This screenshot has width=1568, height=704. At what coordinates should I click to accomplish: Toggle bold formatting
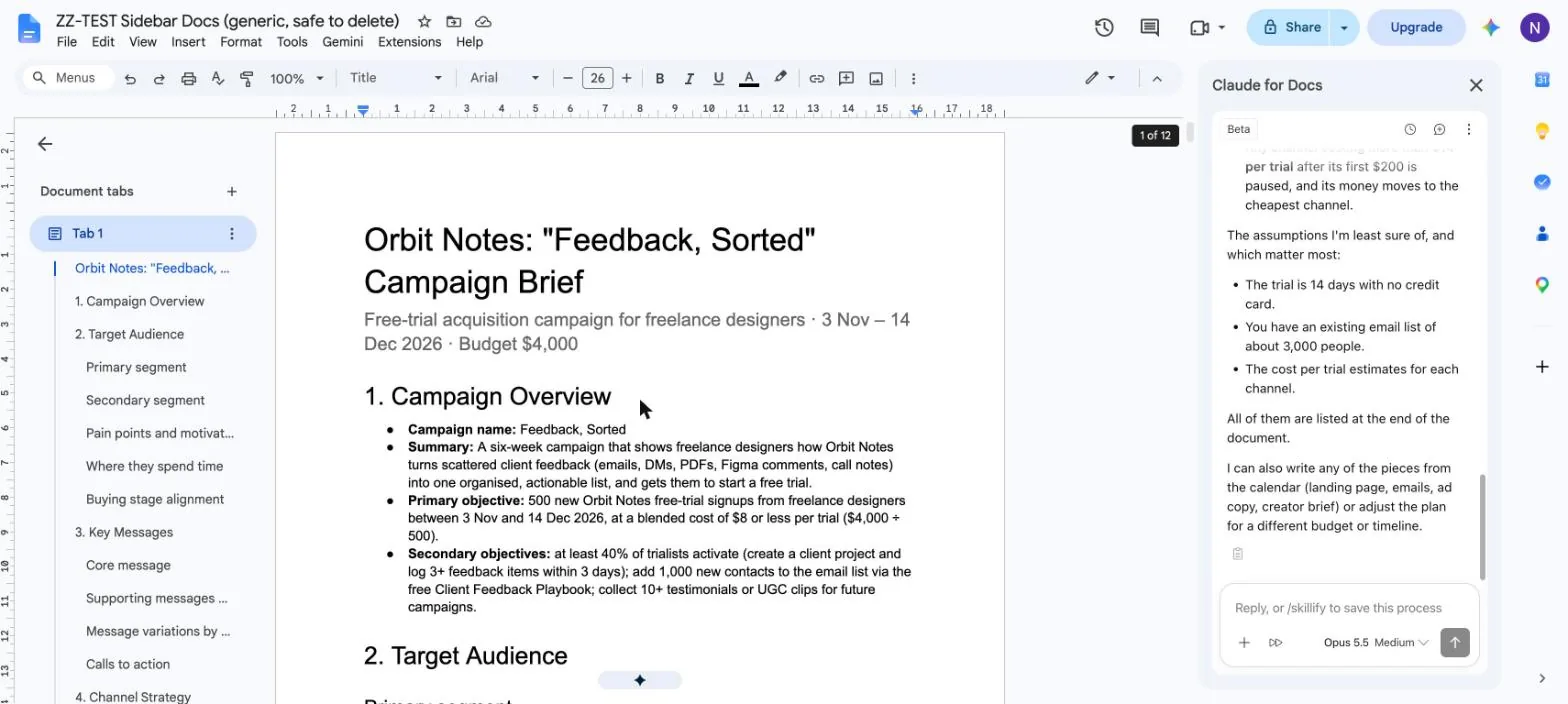point(659,78)
